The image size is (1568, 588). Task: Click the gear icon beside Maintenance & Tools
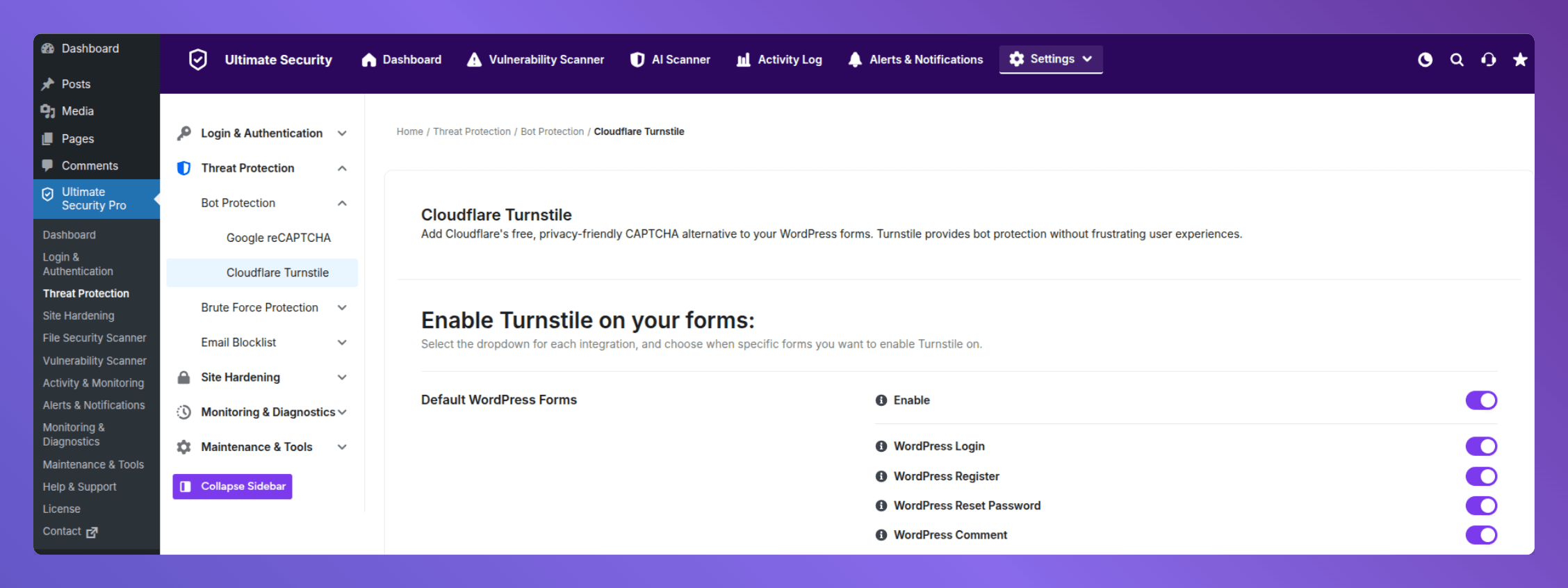(x=183, y=446)
